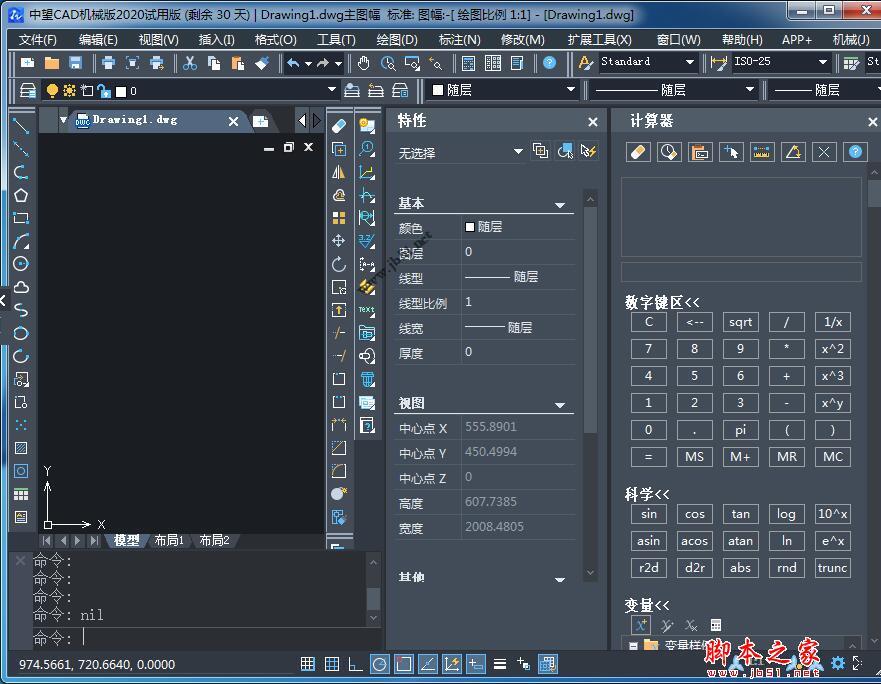
Task: Collapse the 基本 section
Action: (x=560, y=205)
